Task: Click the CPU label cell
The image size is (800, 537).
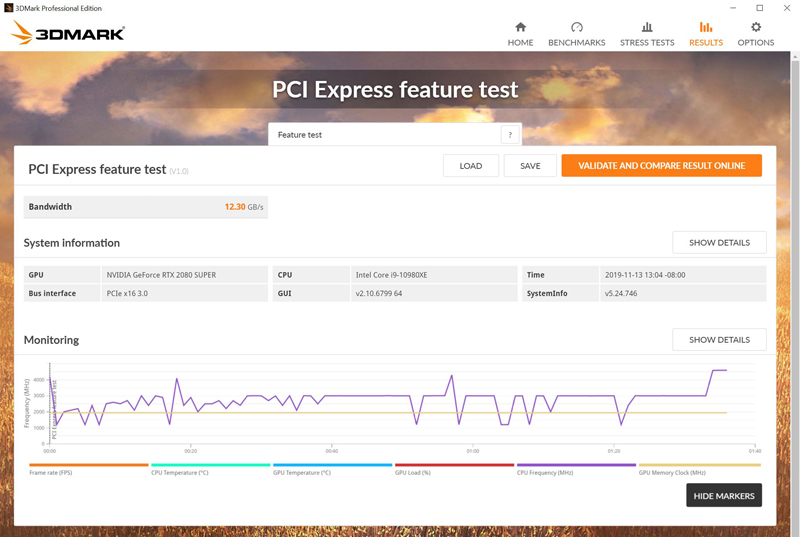Action: click(311, 275)
